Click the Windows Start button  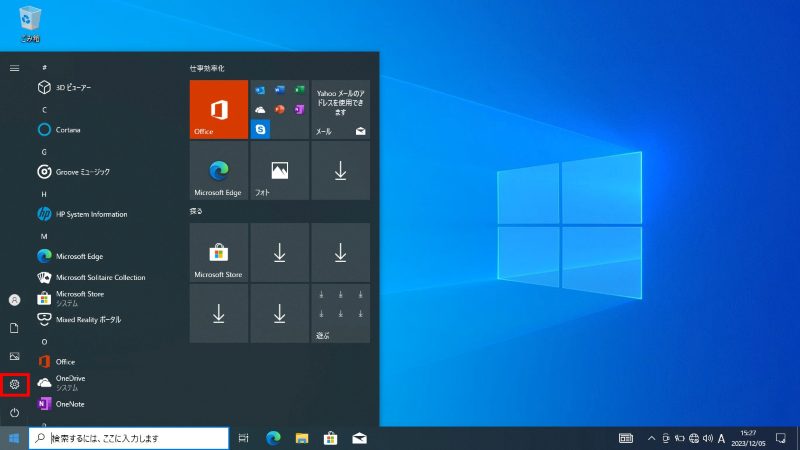(14, 438)
